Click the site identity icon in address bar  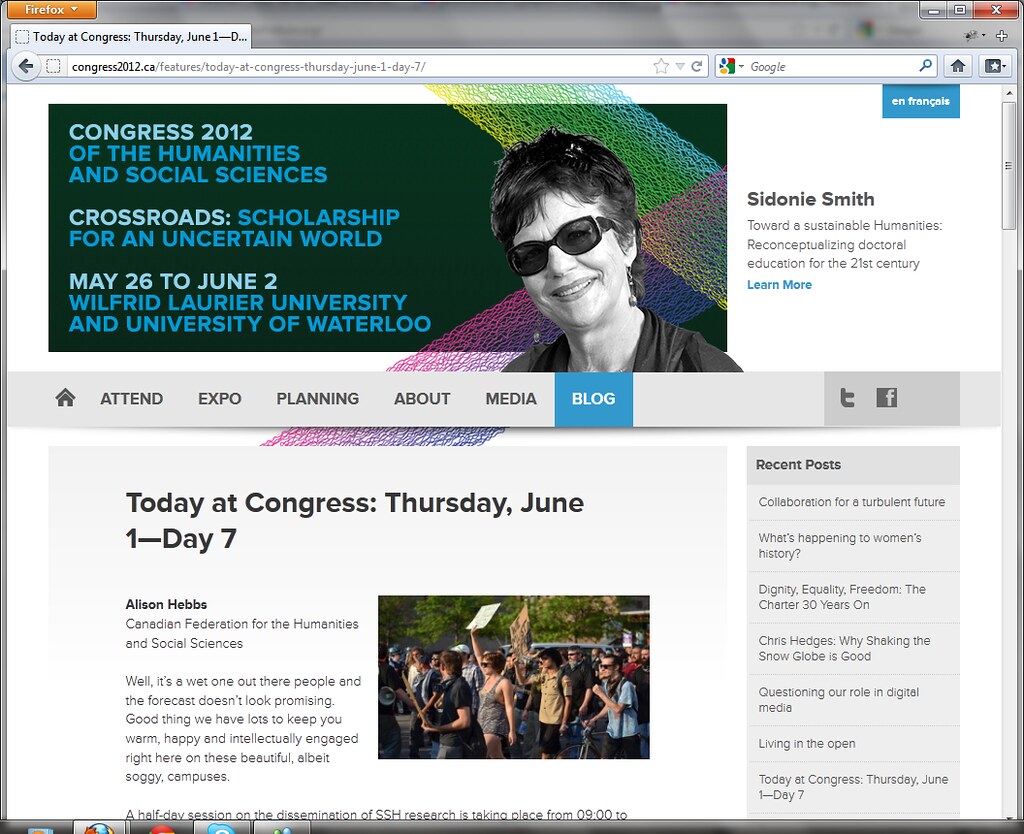click(54, 66)
